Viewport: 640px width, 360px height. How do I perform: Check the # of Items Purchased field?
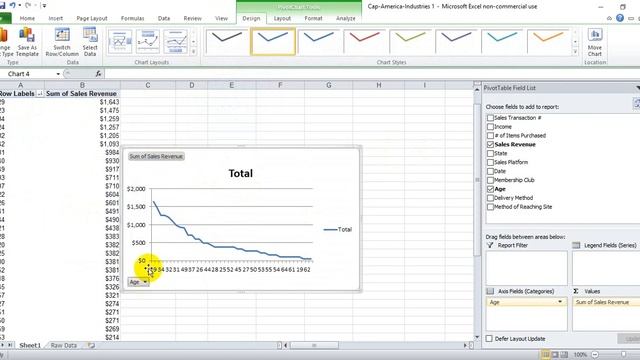pos(490,136)
